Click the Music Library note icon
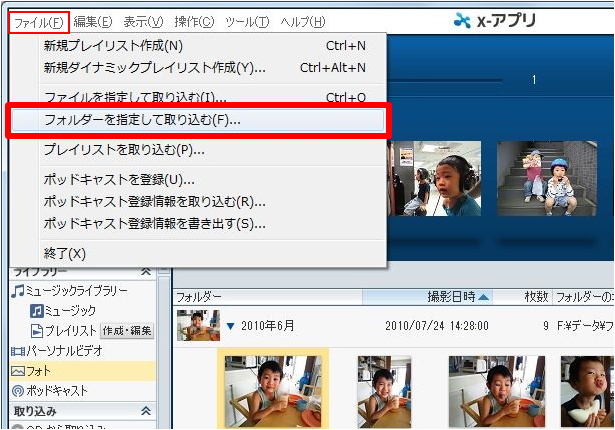 (x=17, y=291)
